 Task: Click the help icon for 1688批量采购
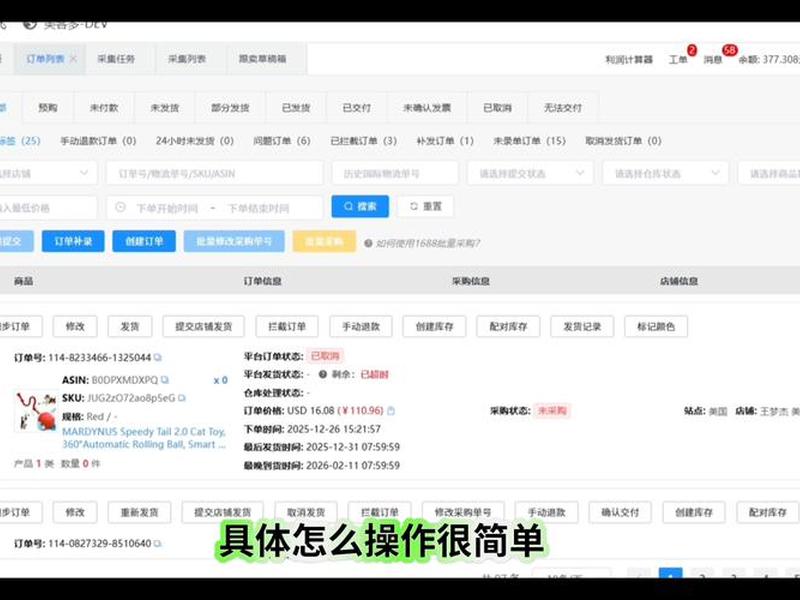(368, 243)
